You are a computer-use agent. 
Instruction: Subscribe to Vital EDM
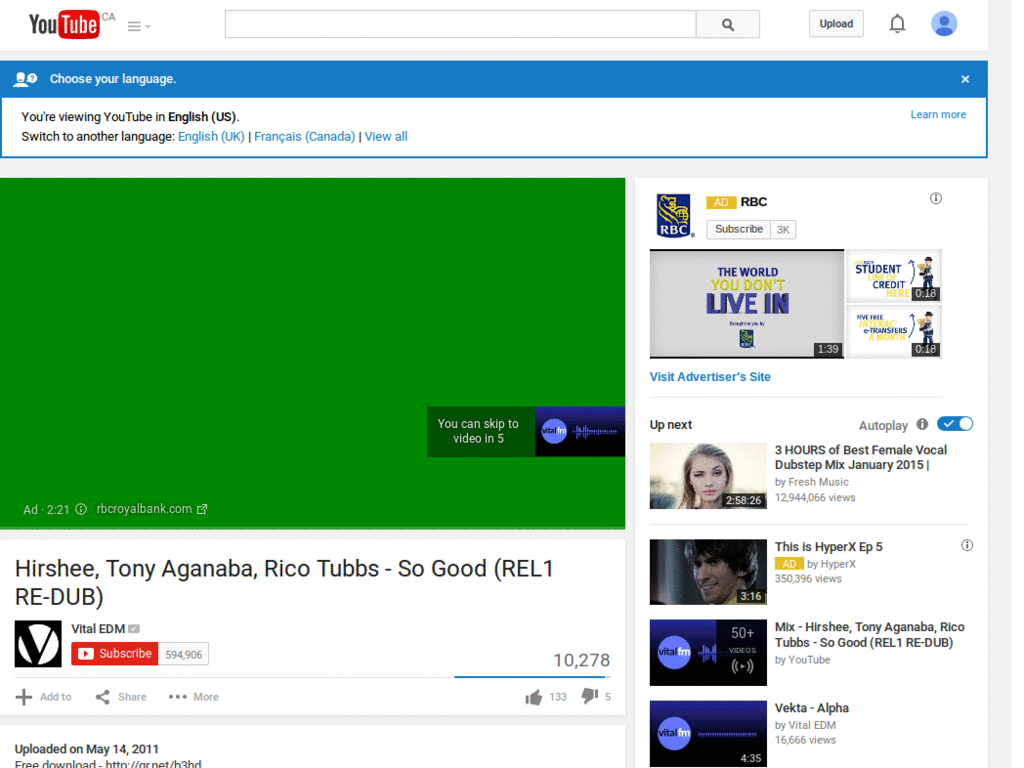(114, 654)
